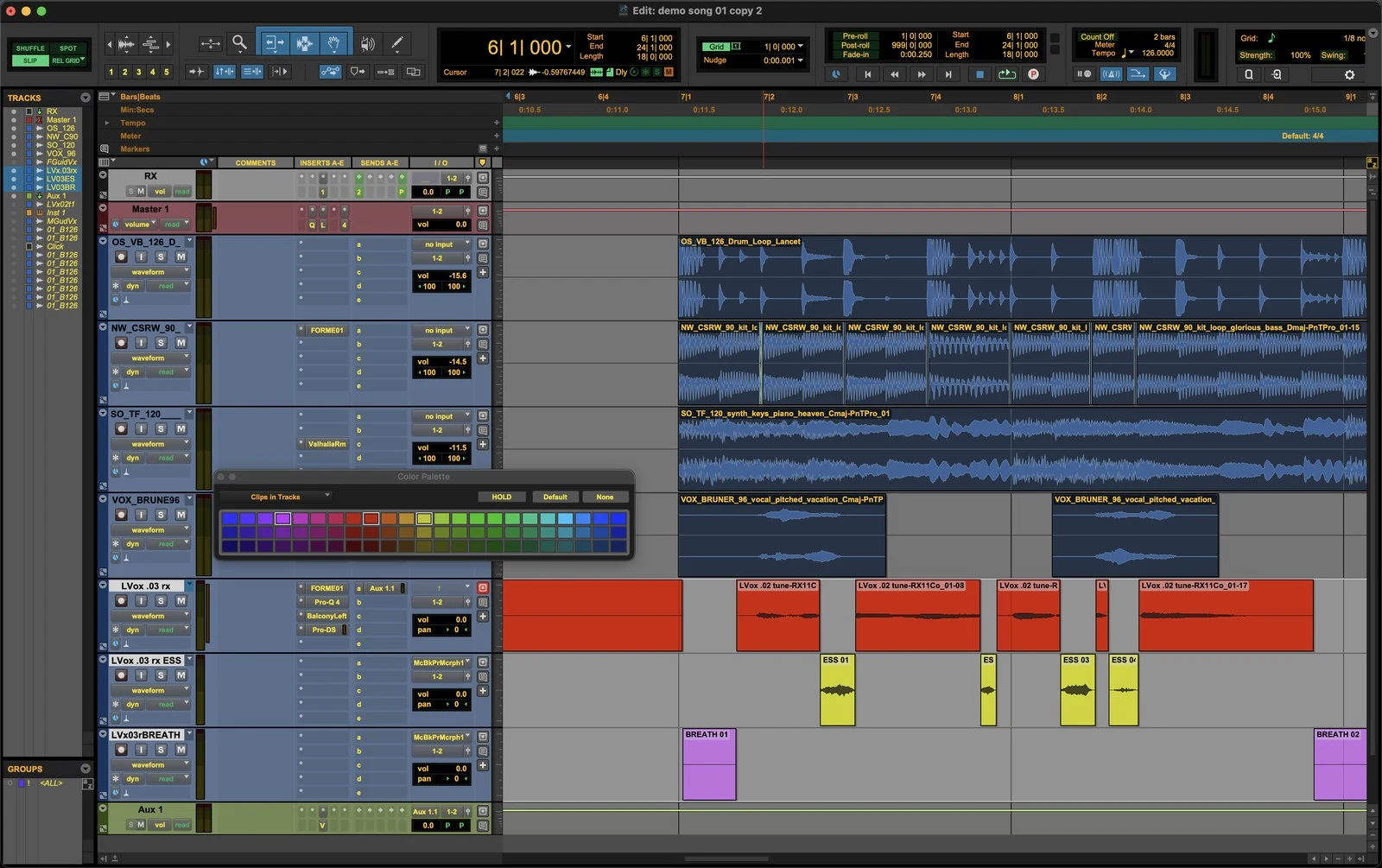Image resolution: width=1382 pixels, height=868 pixels.
Task: Click the Stop transport button
Action: tap(979, 74)
